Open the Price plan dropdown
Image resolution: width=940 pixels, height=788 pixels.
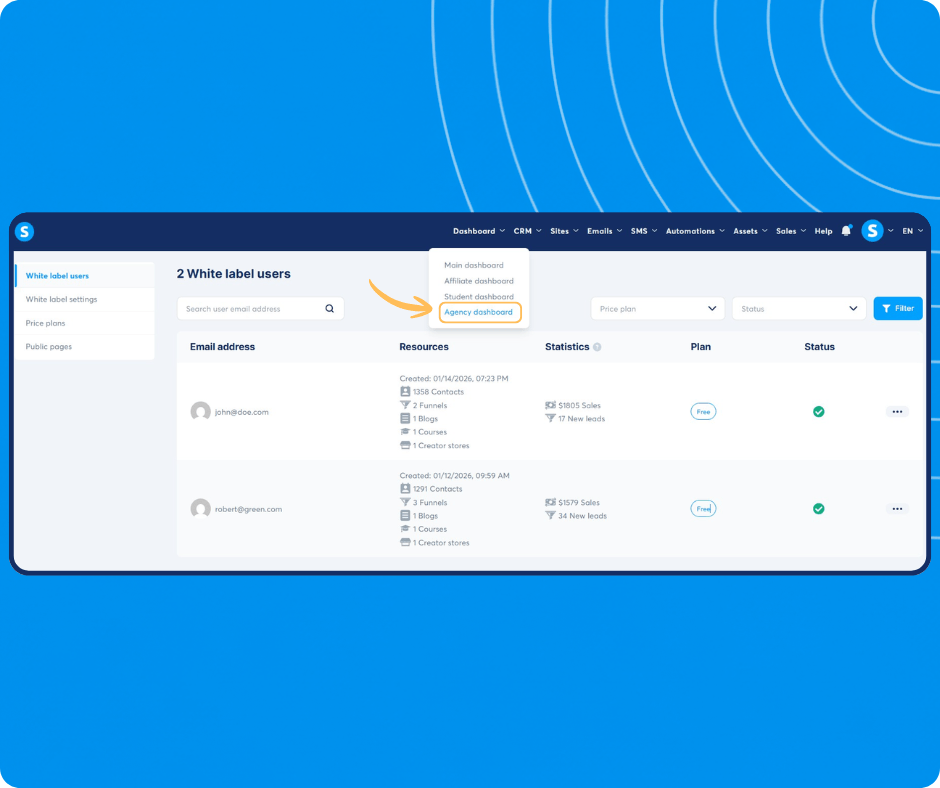[658, 308]
